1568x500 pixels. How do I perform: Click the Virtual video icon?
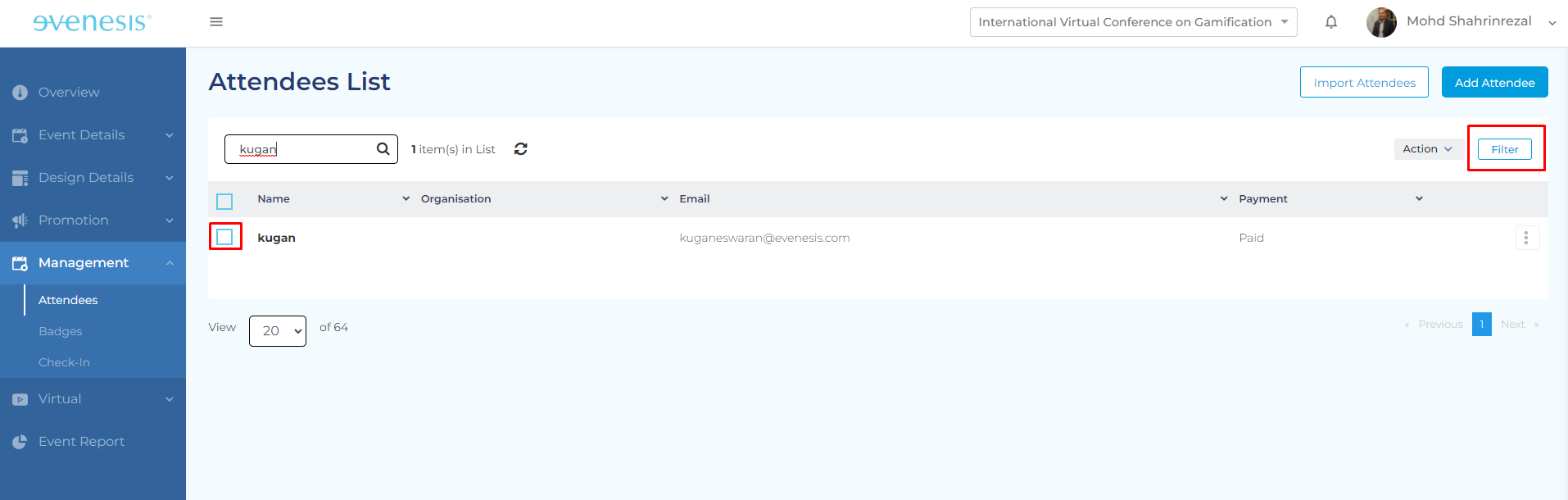point(20,399)
